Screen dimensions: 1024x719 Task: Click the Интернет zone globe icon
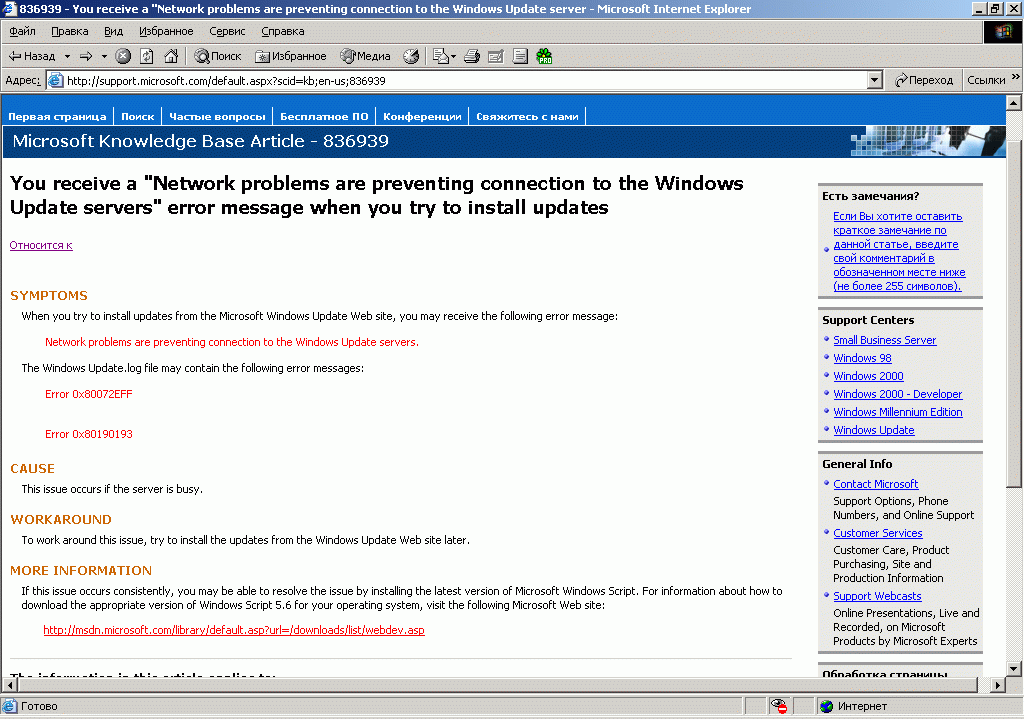(827, 706)
